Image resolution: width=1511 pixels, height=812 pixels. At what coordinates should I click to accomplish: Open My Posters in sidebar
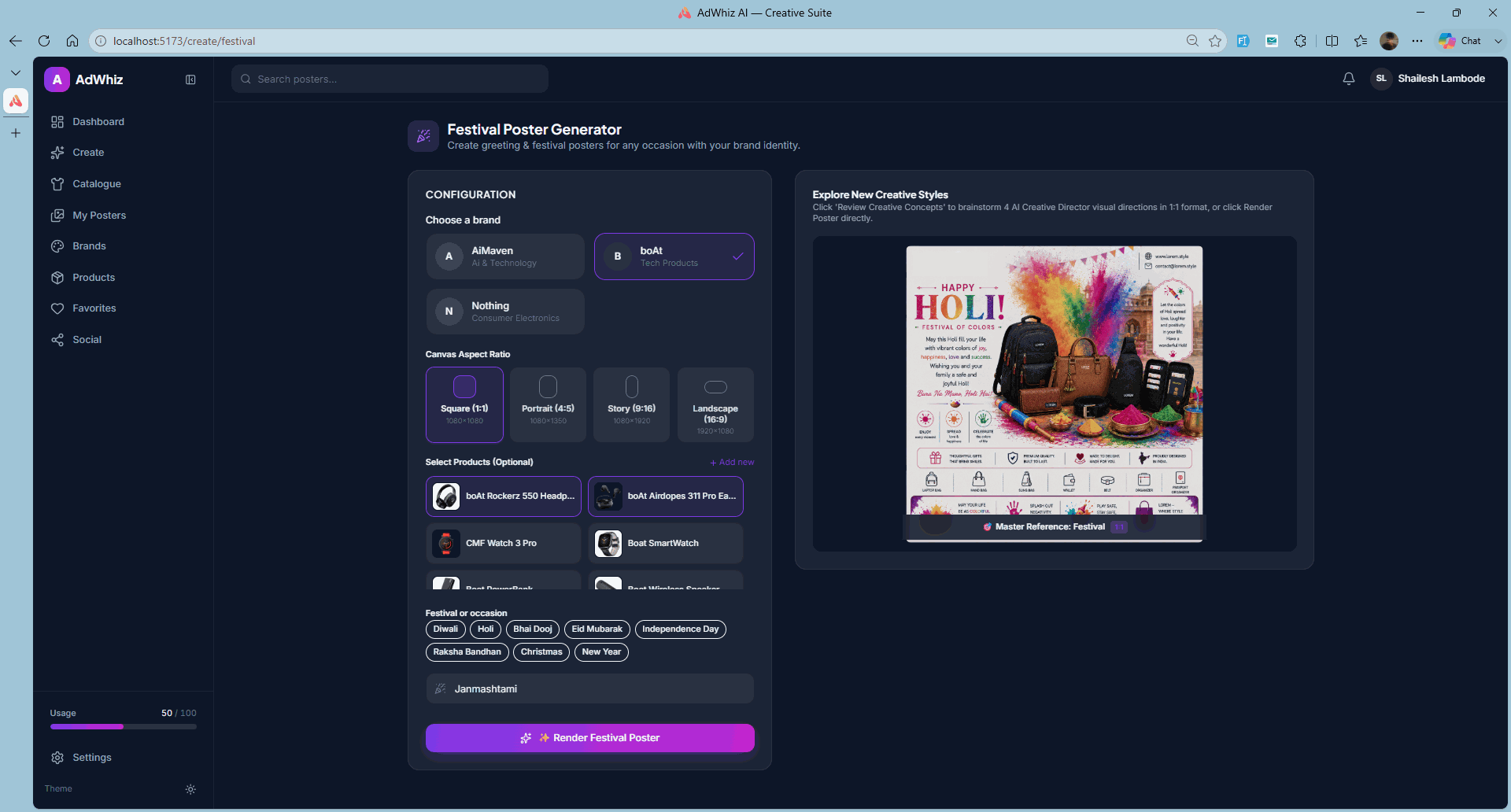pyautogui.click(x=99, y=216)
